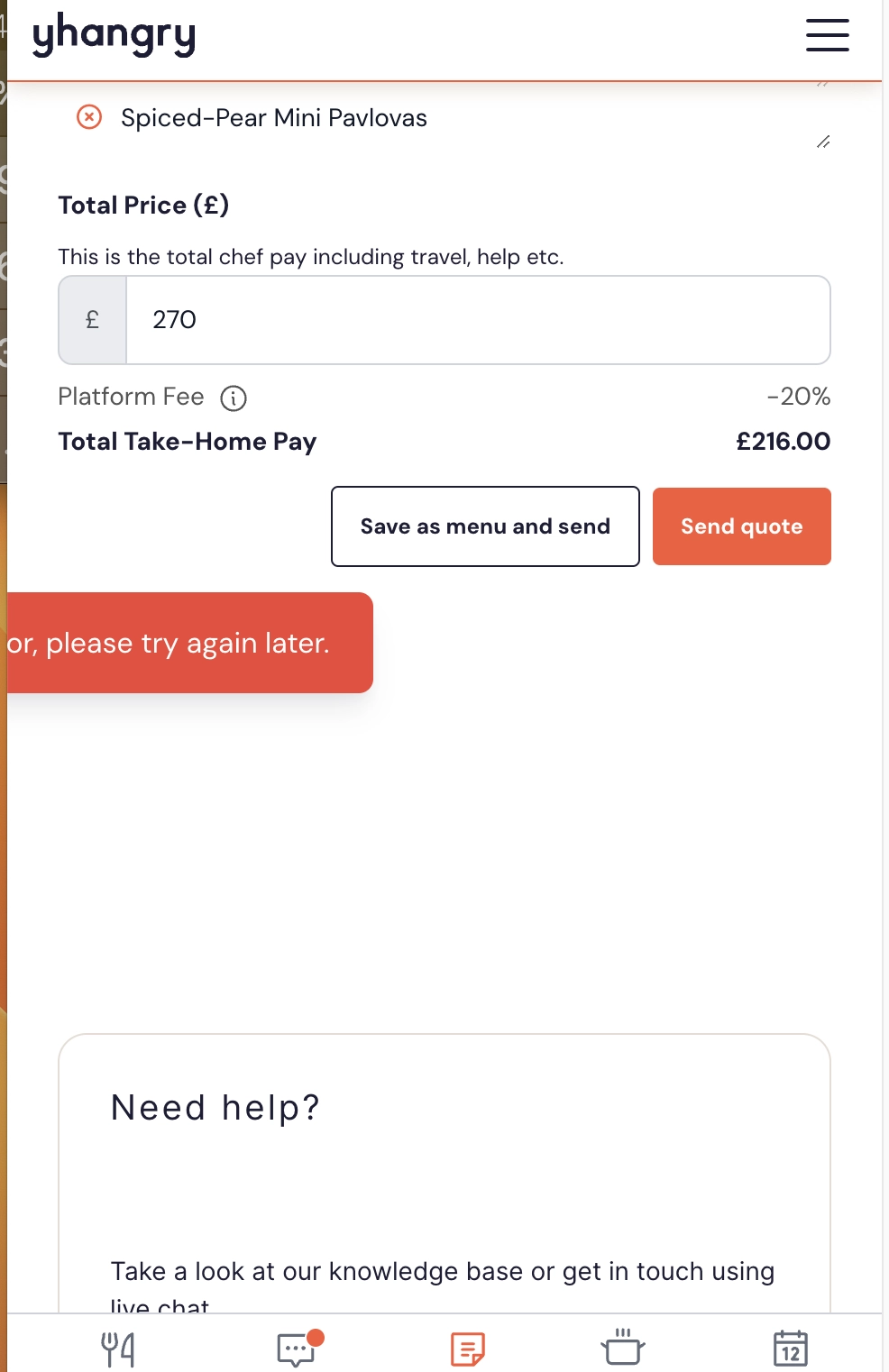Remove Spiced-Pear Mini Pavlovas dish

click(89, 117)
